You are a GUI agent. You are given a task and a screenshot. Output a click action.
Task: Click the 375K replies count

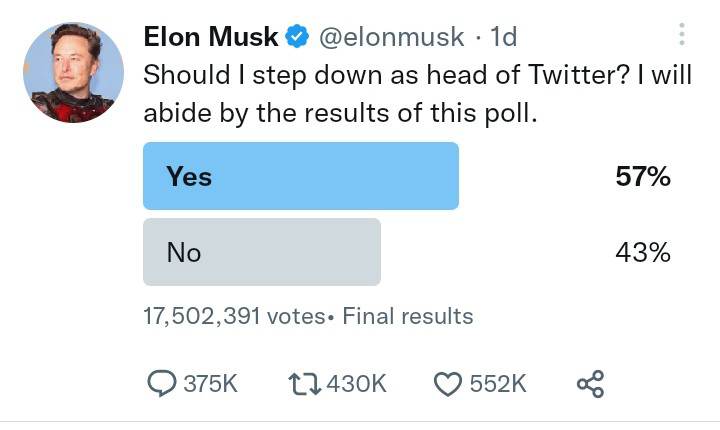click(211, 383)
